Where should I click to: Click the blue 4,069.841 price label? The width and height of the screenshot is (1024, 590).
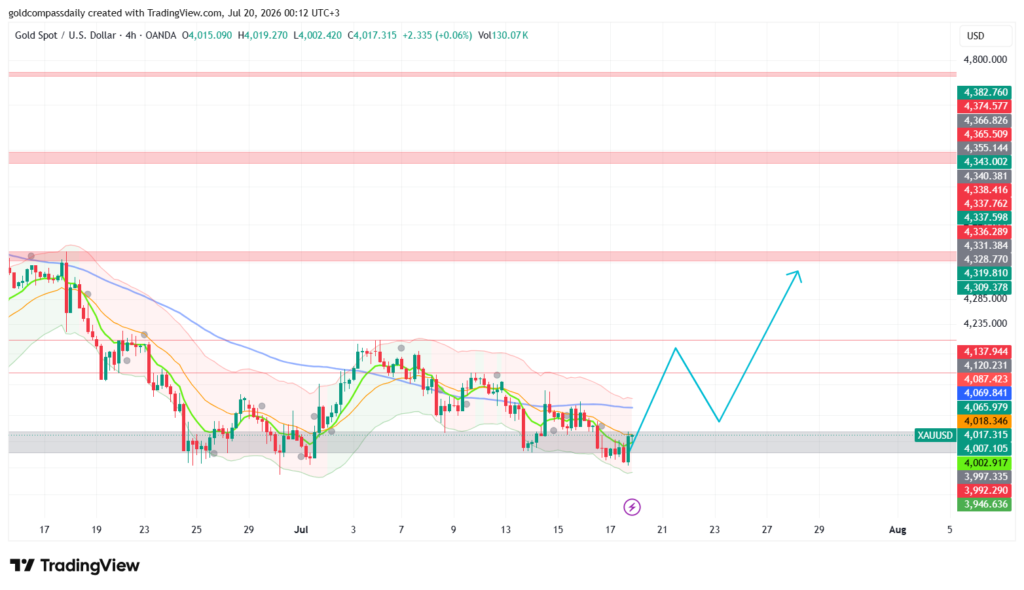coord(985,393)
